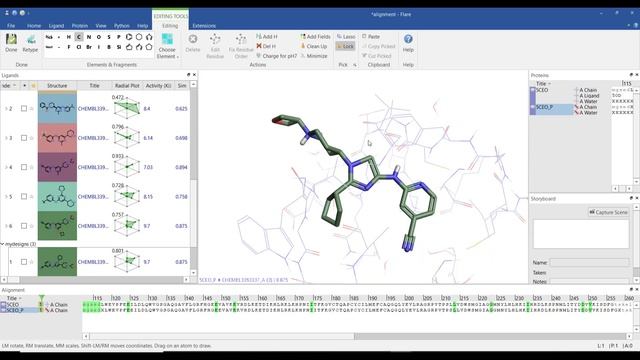This screenshot has height=360, width=640.
Task: Select the oxygen O element
Action: tap(99, 37)
